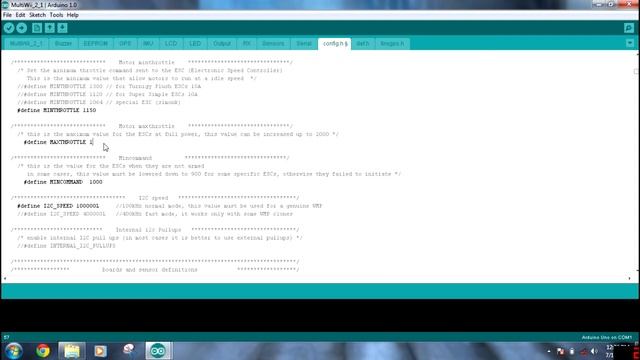Open the File menu

7,15
